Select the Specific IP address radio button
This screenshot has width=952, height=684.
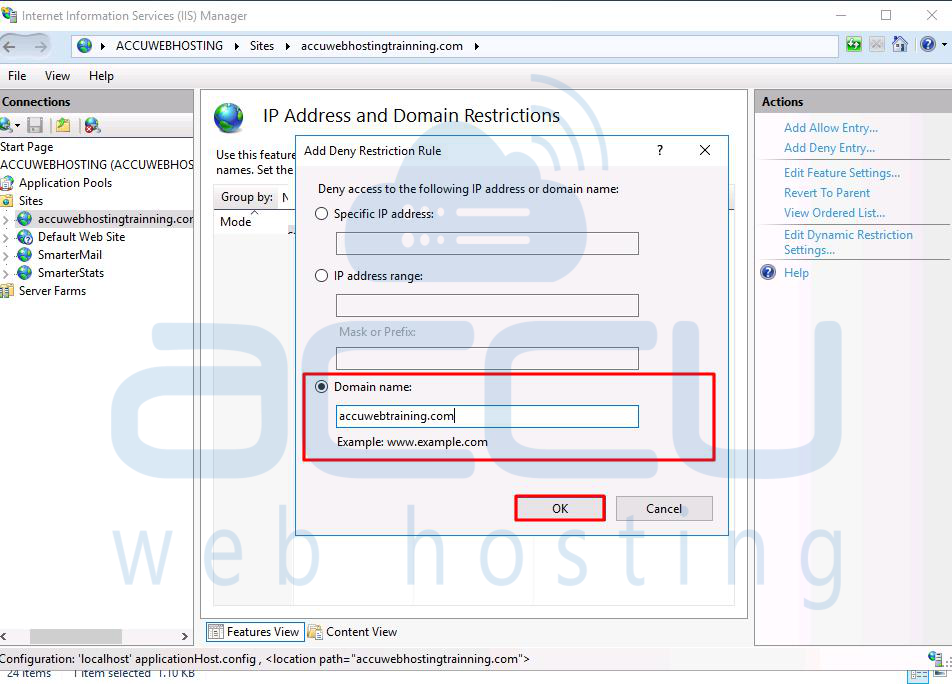point(321,214)
